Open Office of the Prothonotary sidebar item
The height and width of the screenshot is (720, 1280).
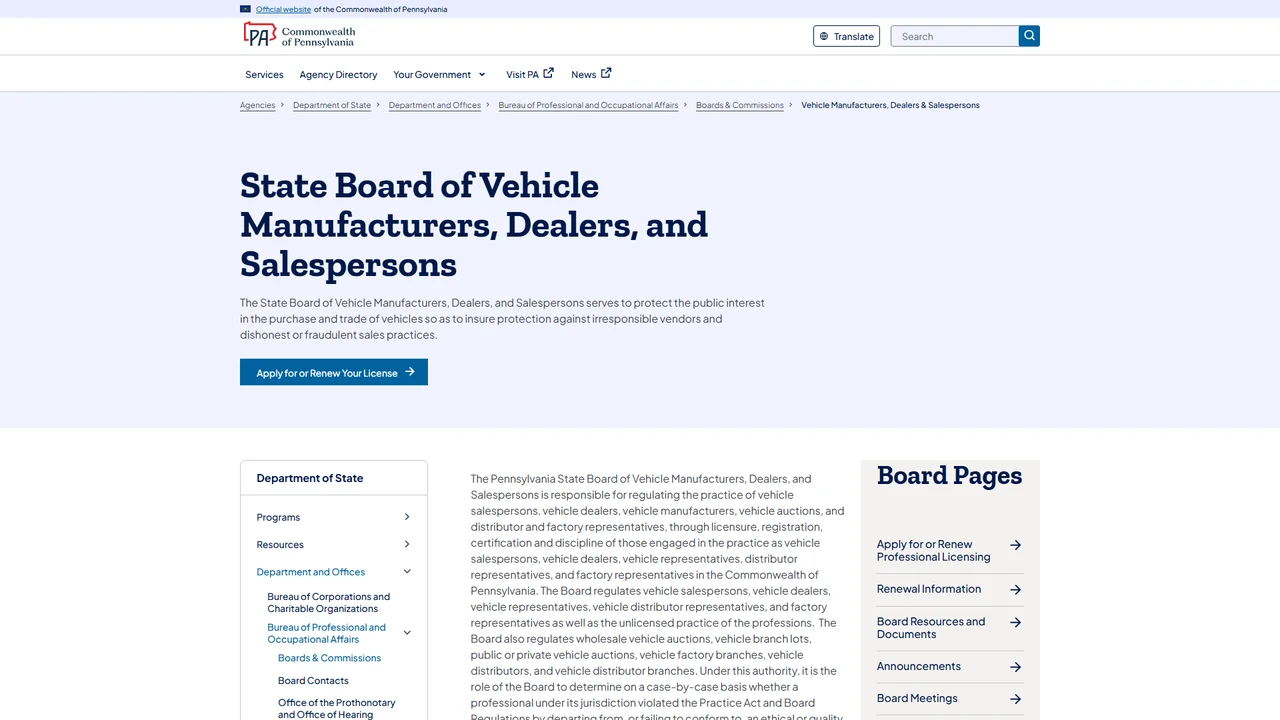tap(336, 708)
